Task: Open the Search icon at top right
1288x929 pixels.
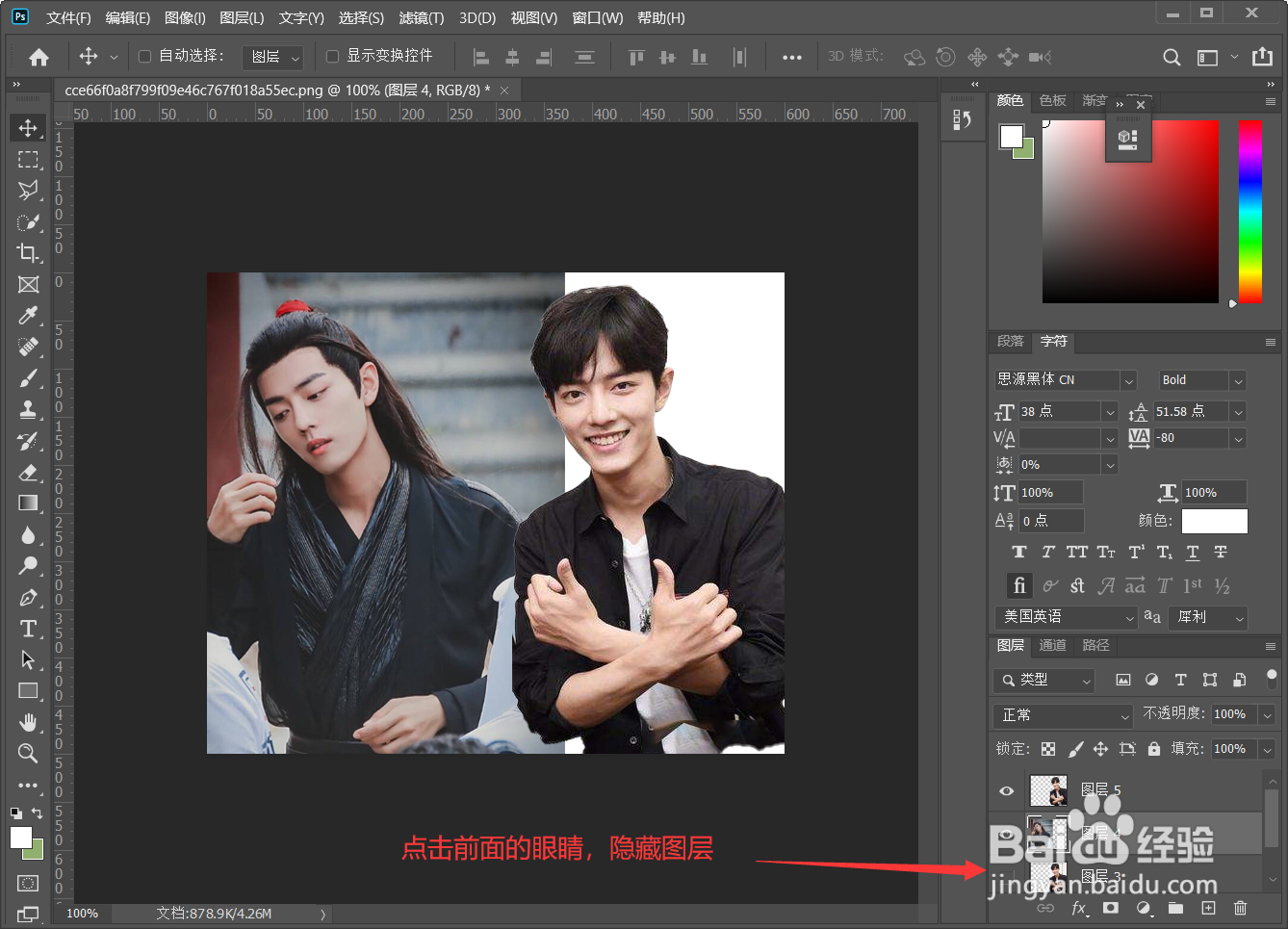Action: (x=1172, y=57)
